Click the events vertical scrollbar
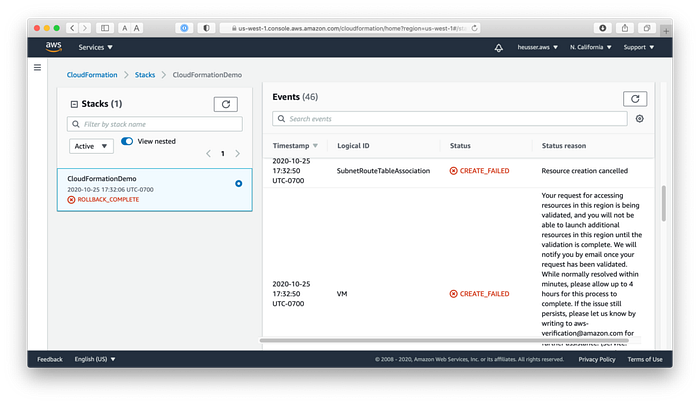700x404 pixels. 664,203
